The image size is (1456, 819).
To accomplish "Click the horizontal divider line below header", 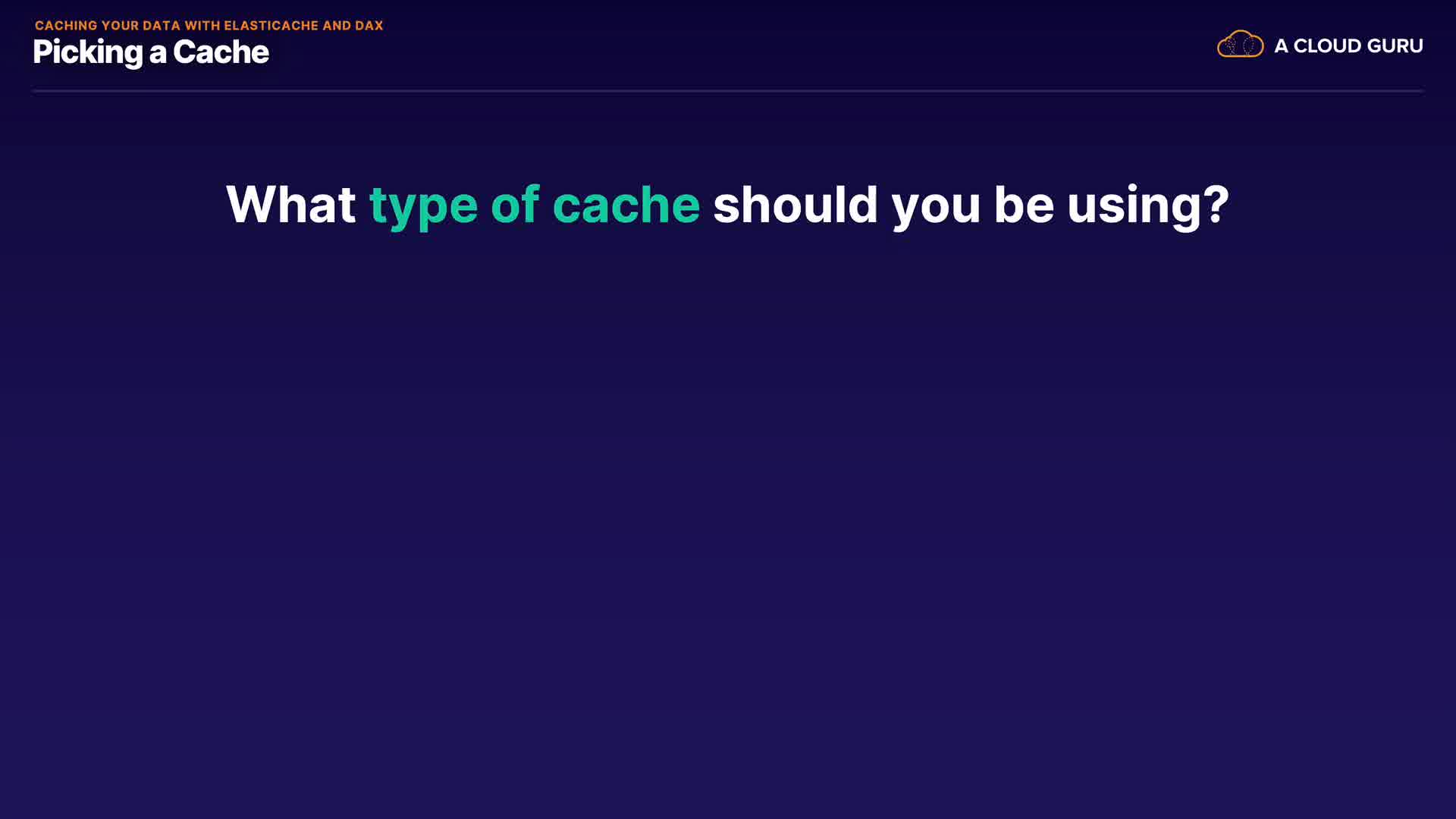I will point(728,91).
